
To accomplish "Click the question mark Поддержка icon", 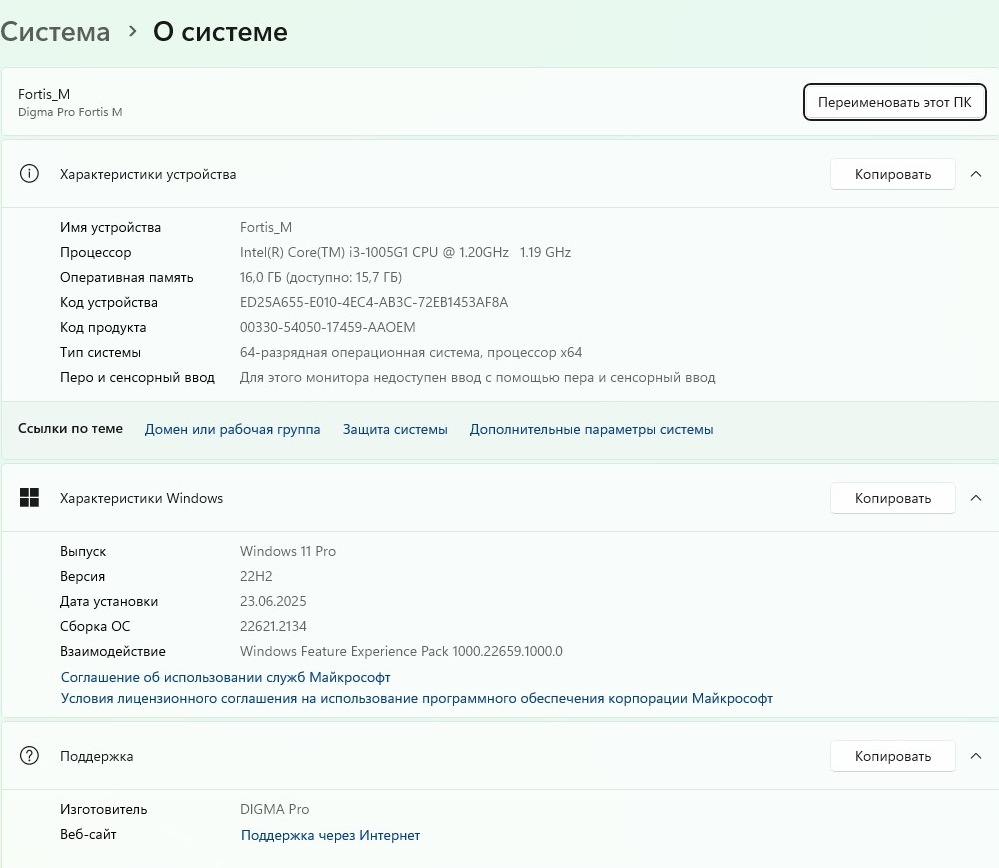I will 29,756.
